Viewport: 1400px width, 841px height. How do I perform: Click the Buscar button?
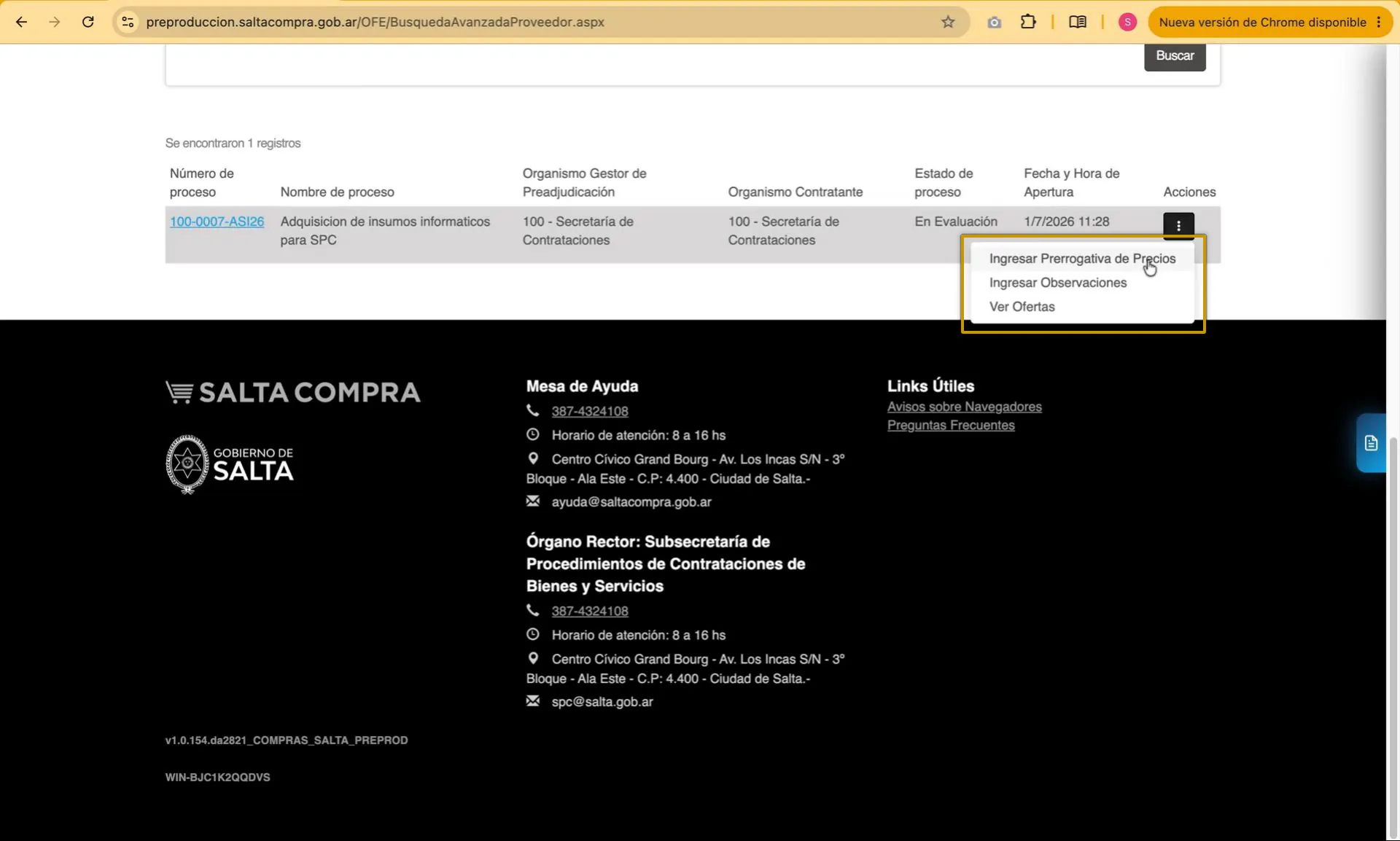pyautogui.click(x=1175, y=56)
